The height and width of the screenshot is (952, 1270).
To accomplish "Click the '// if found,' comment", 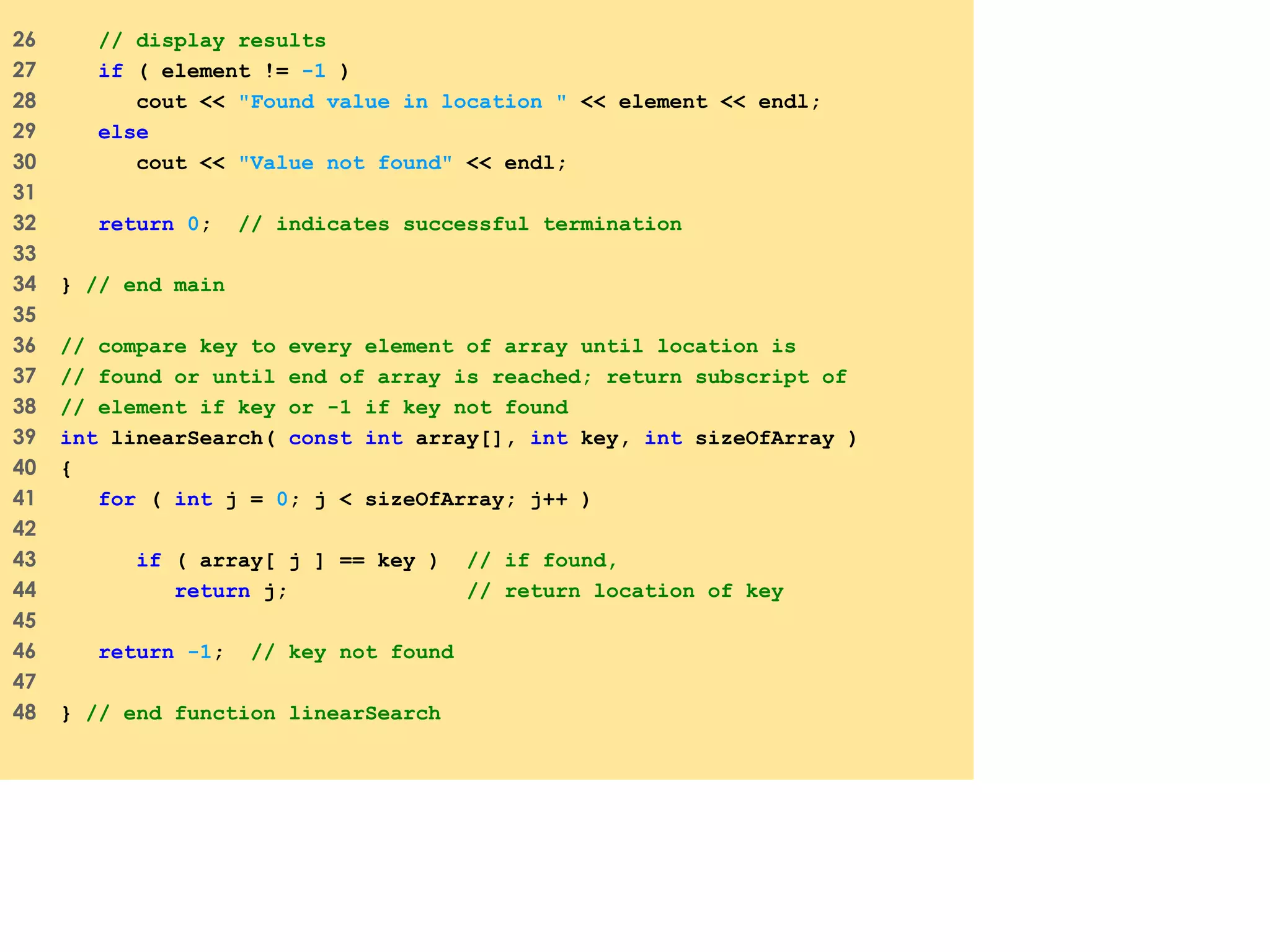I will coord(543,560).
